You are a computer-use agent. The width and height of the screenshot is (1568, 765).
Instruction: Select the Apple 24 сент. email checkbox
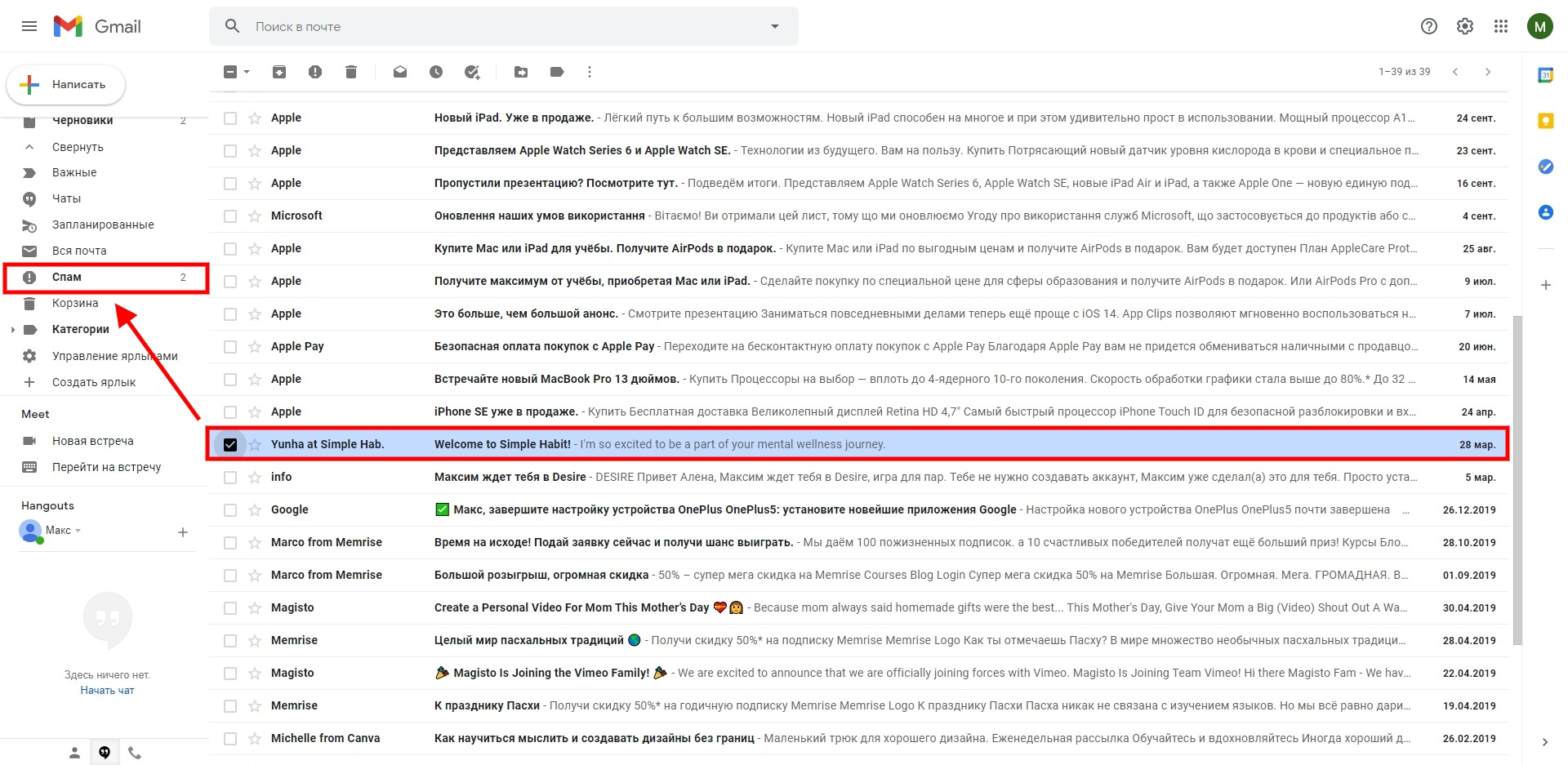point(230,118)
